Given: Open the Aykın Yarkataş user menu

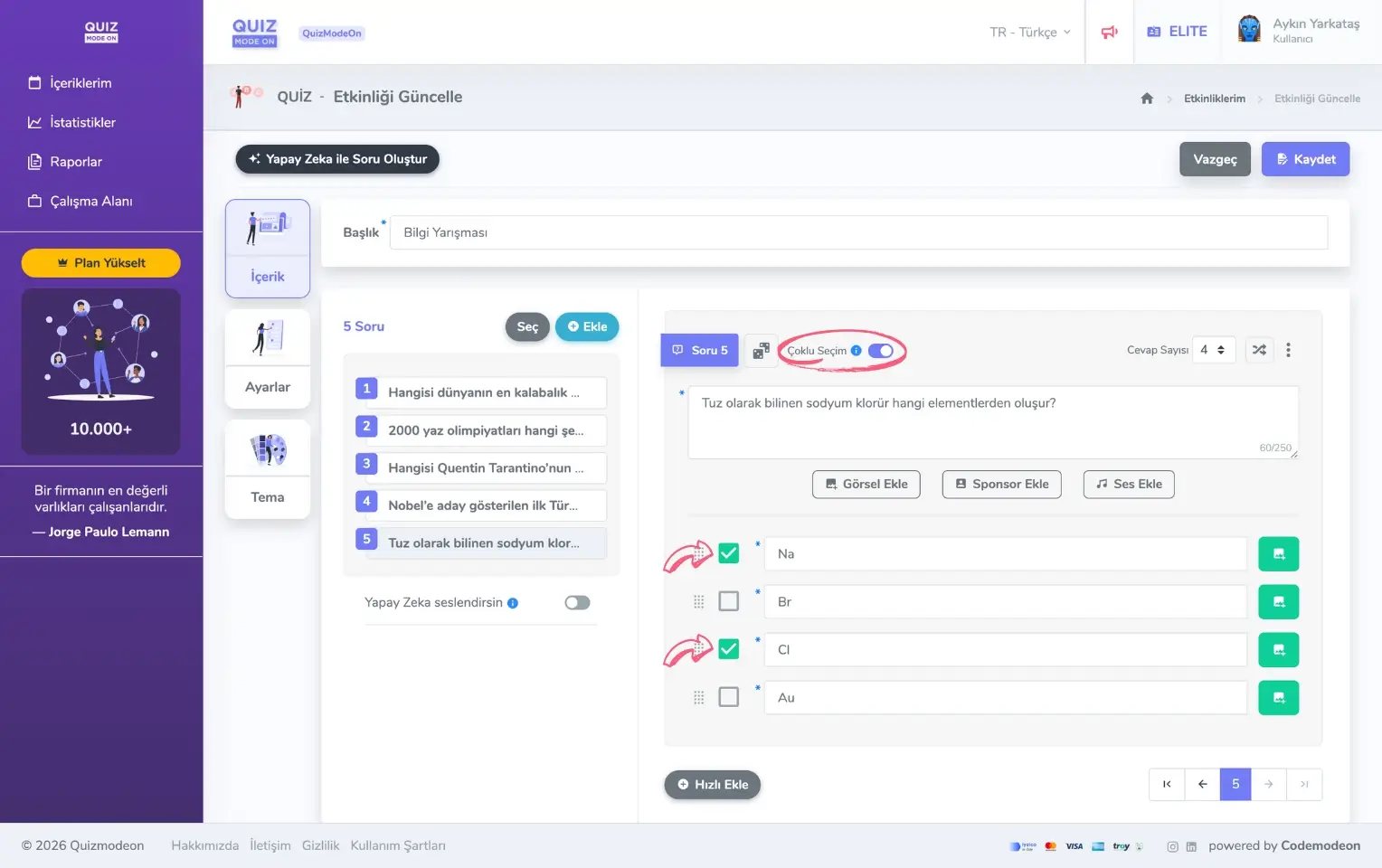Looking at the screenshot, I should [1301, 31].
